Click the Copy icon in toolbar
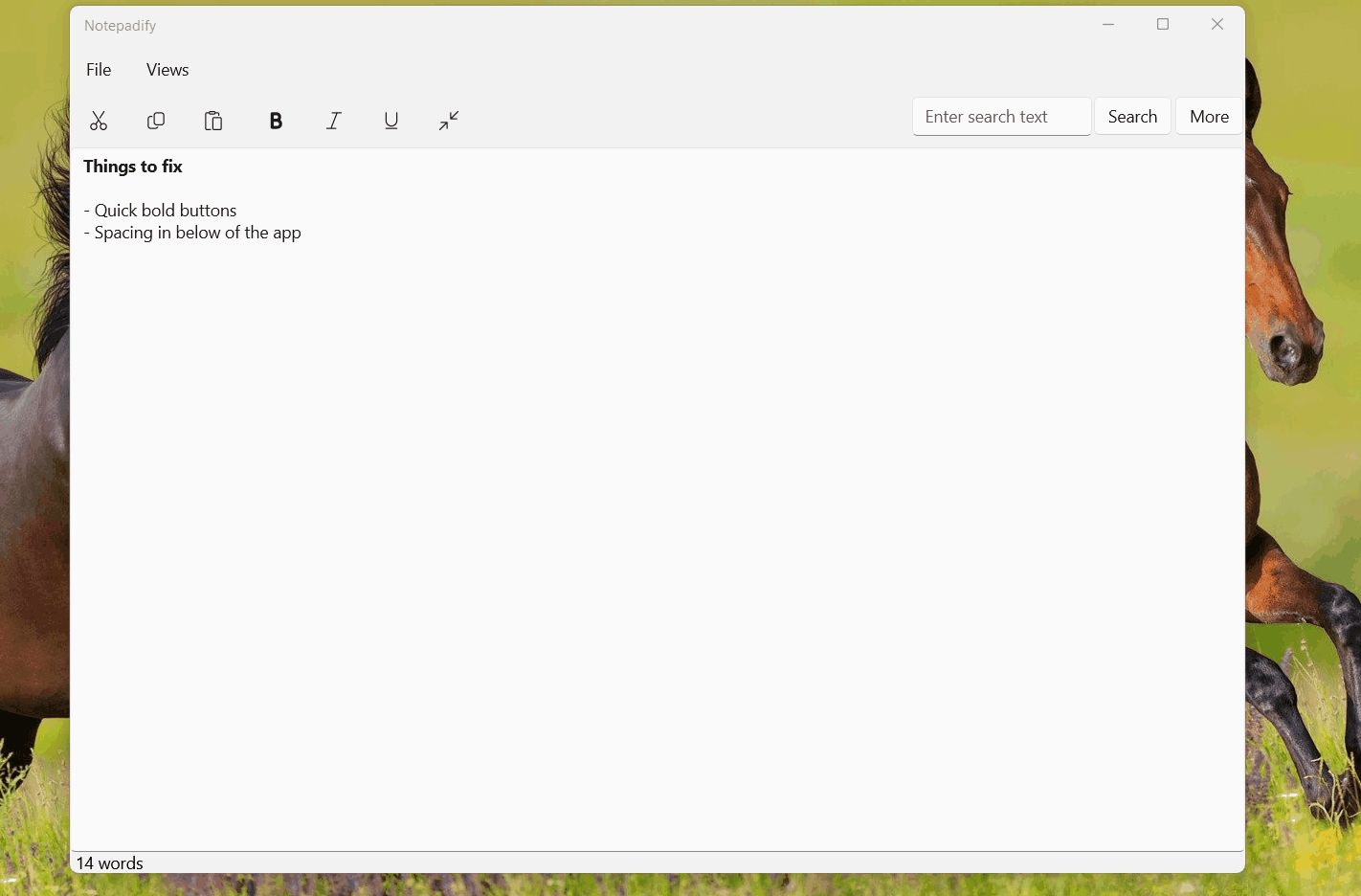The image size is (1361, 896). 156,121
